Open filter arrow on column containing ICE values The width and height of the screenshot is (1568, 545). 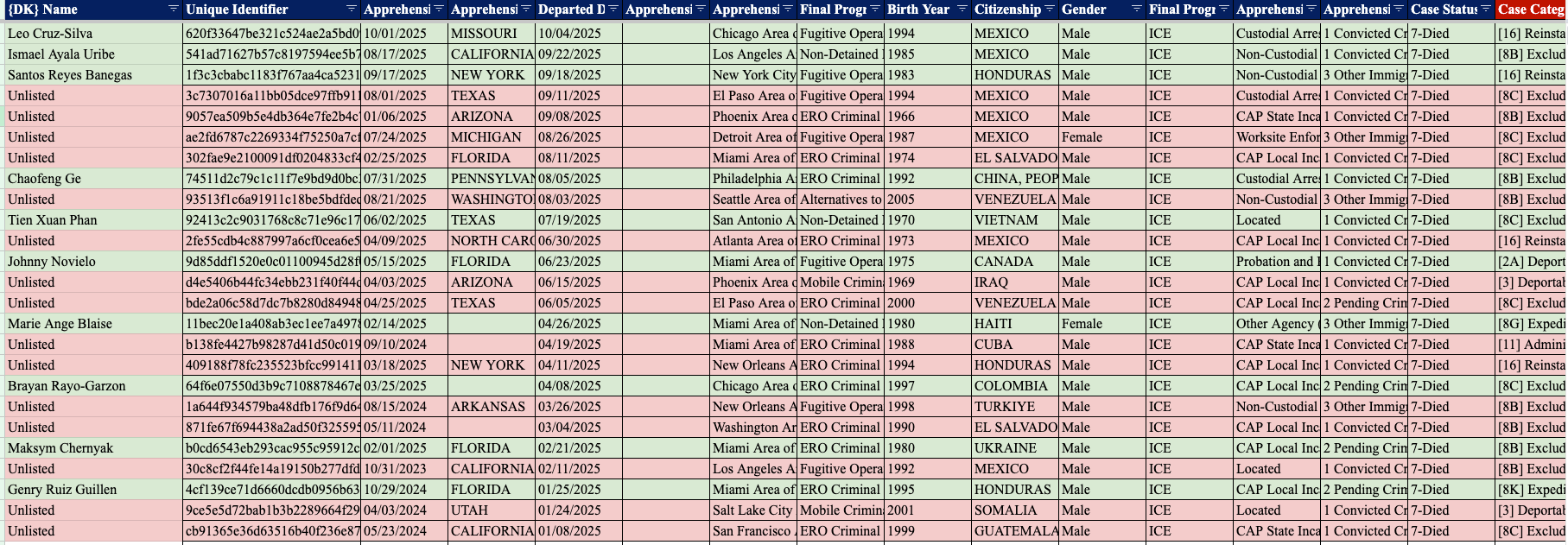click(x=1224, y=10)
